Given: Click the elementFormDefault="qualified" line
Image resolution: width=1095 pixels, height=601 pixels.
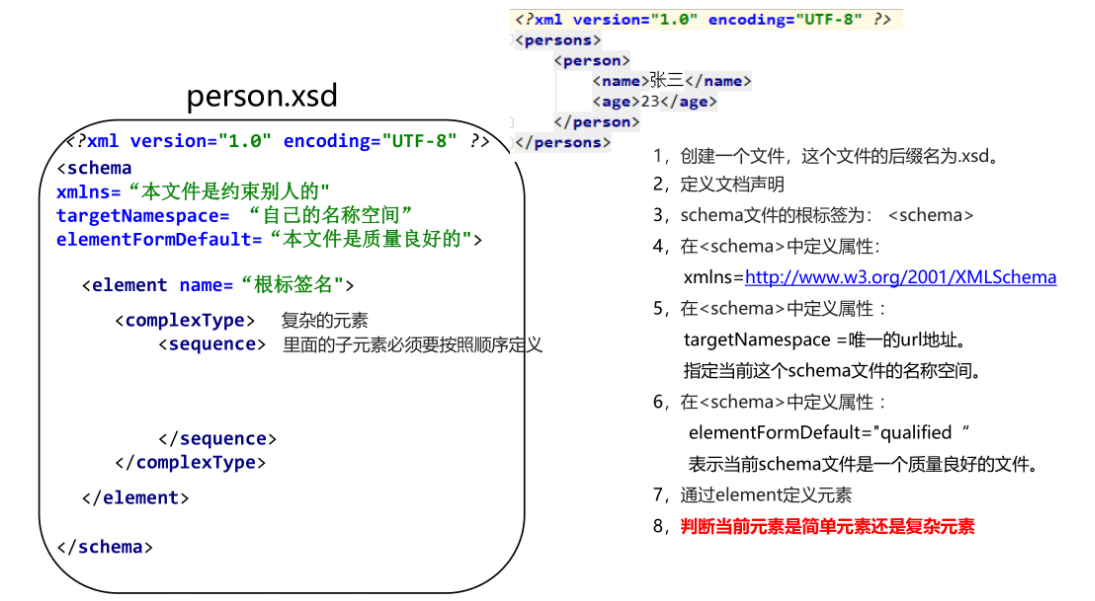Looking at the screenshot, I should (829, 433).
